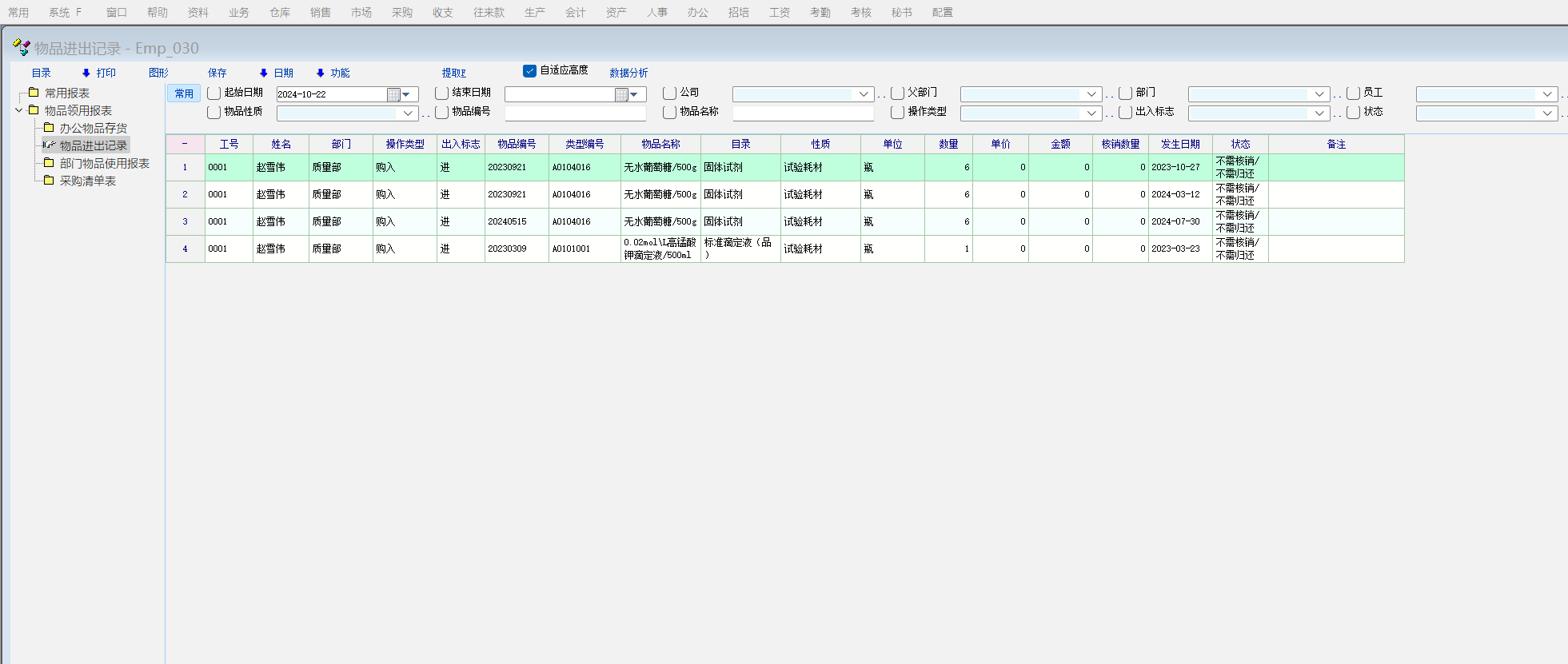
Task: Click the 数据分析 button
Action: coord(628,73)
